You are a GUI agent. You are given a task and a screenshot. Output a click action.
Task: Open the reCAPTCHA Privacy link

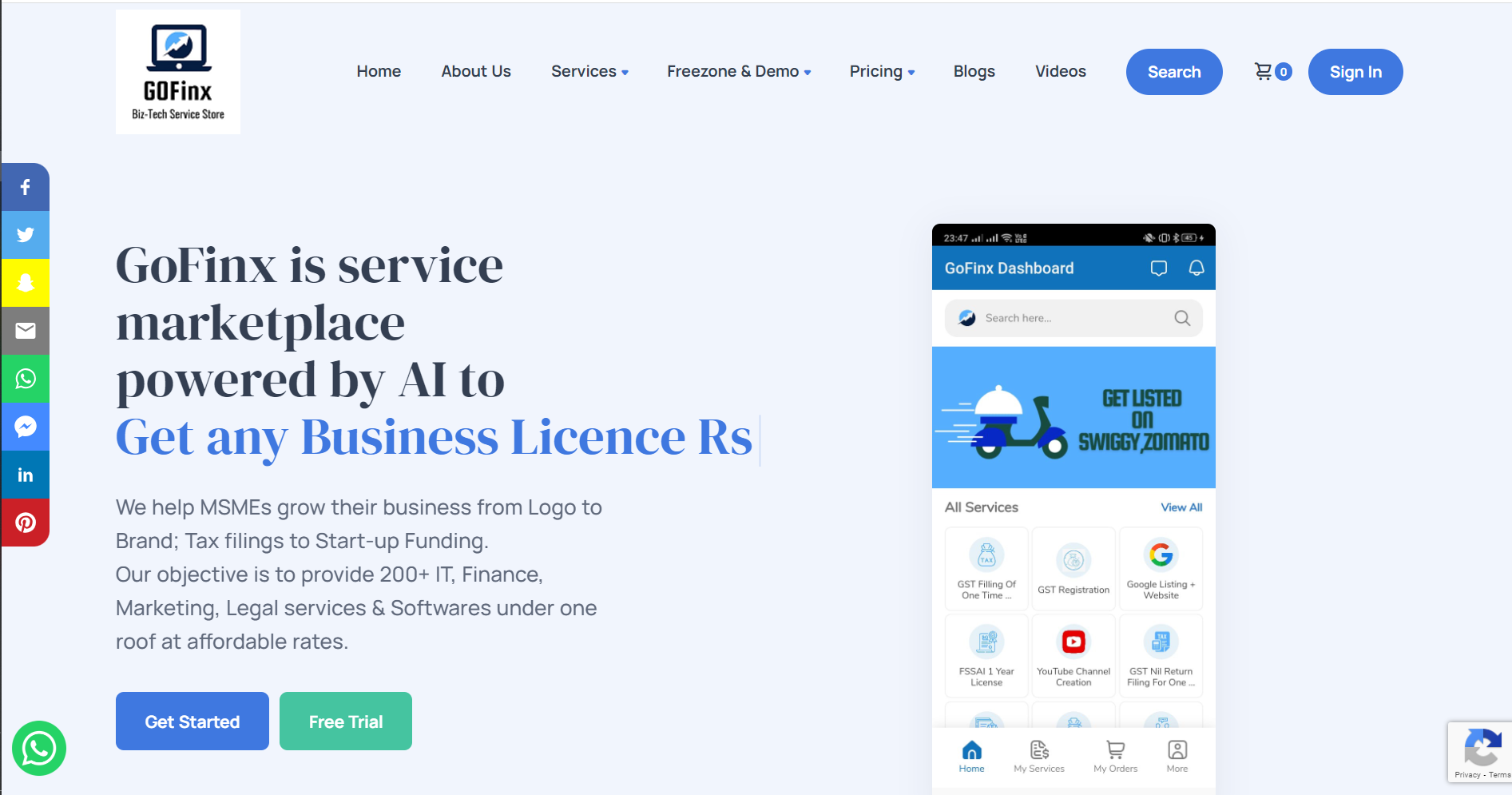(x=1467, y=775)
